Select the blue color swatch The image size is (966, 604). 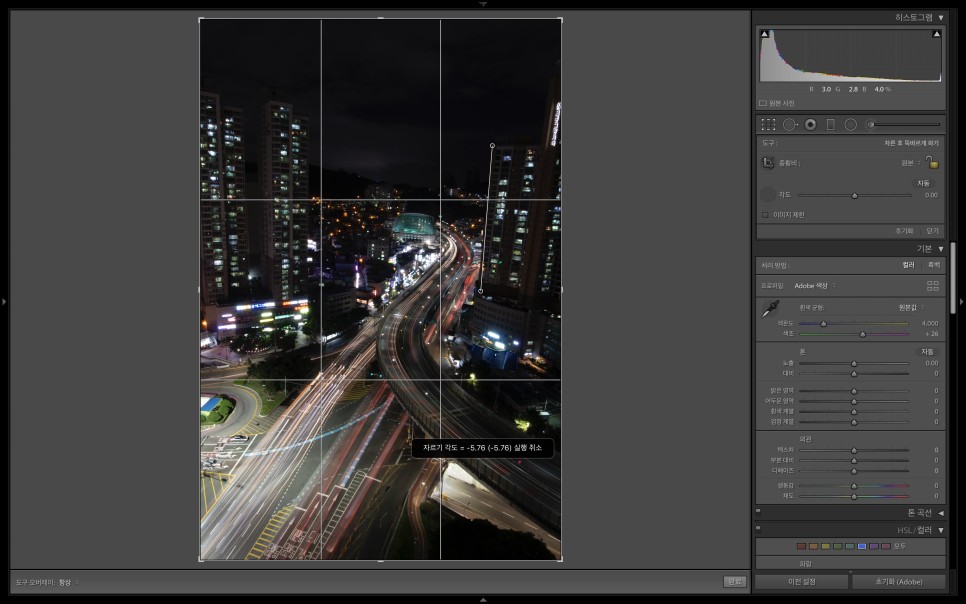(x=862, y=546)
